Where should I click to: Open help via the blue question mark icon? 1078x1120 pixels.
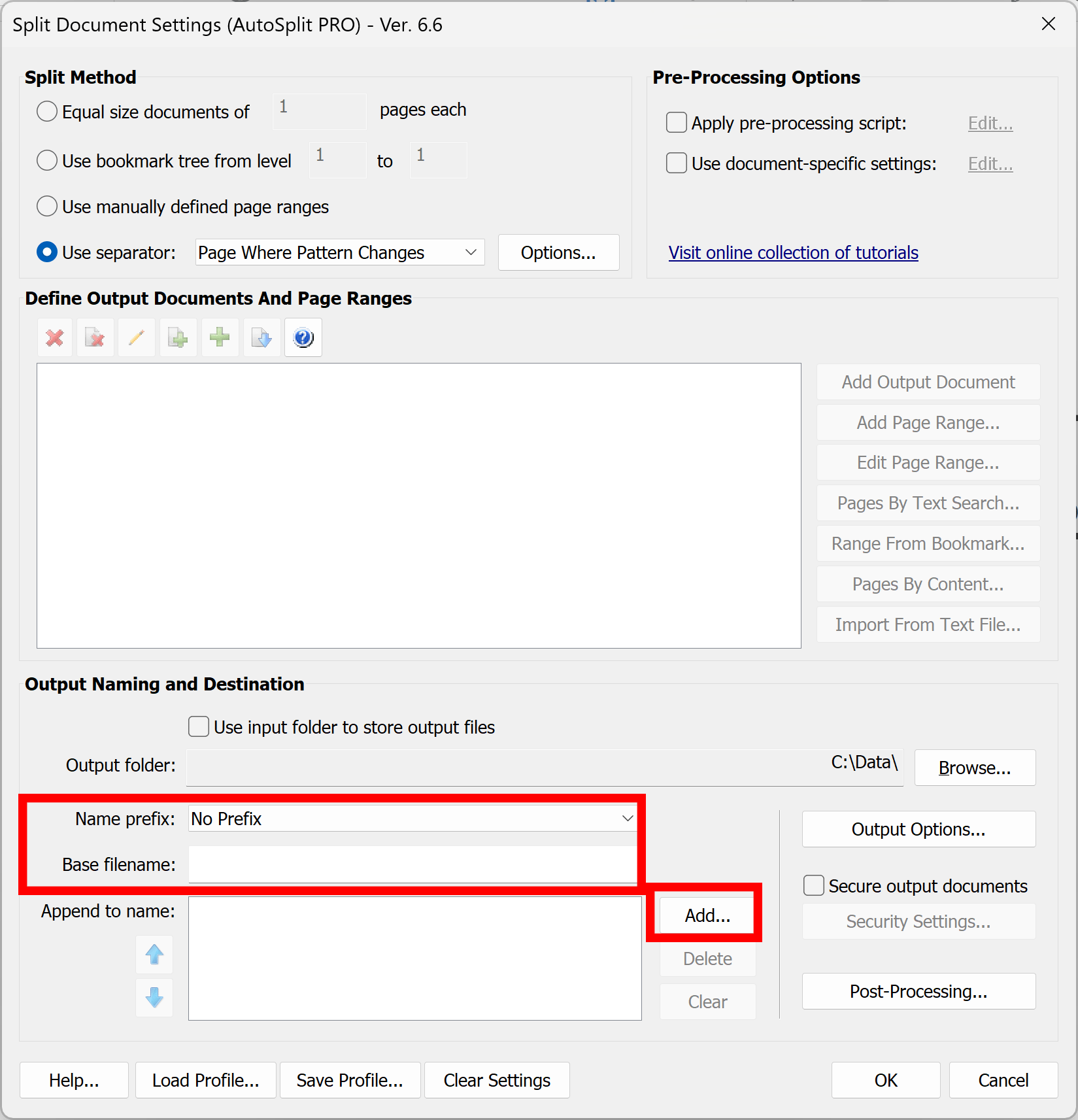click(303, 337)
